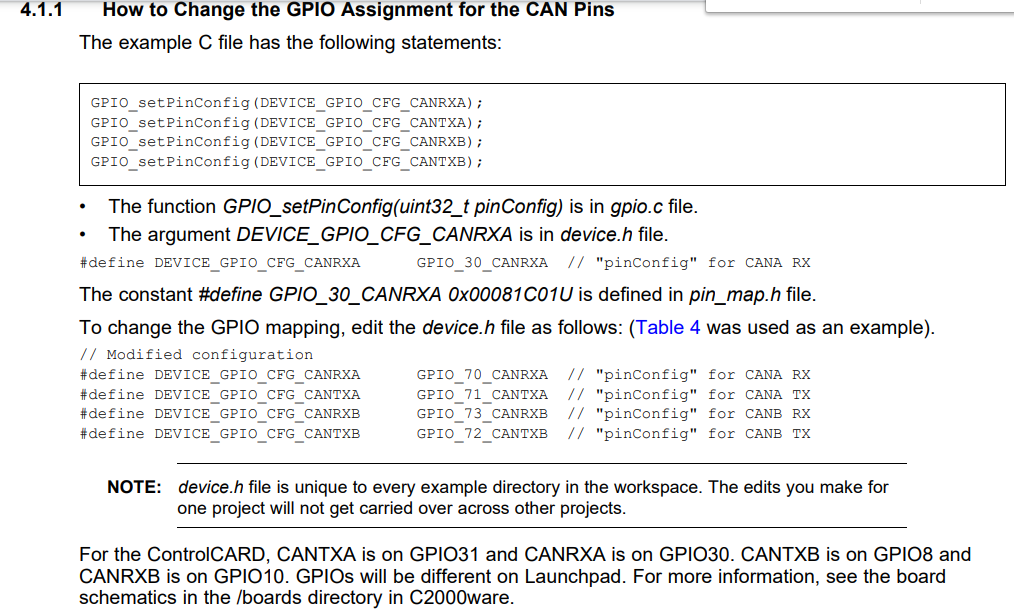Click the GPIO_70_CANRXA value
Screen dimensions: 1014x611
click(482, 375)
